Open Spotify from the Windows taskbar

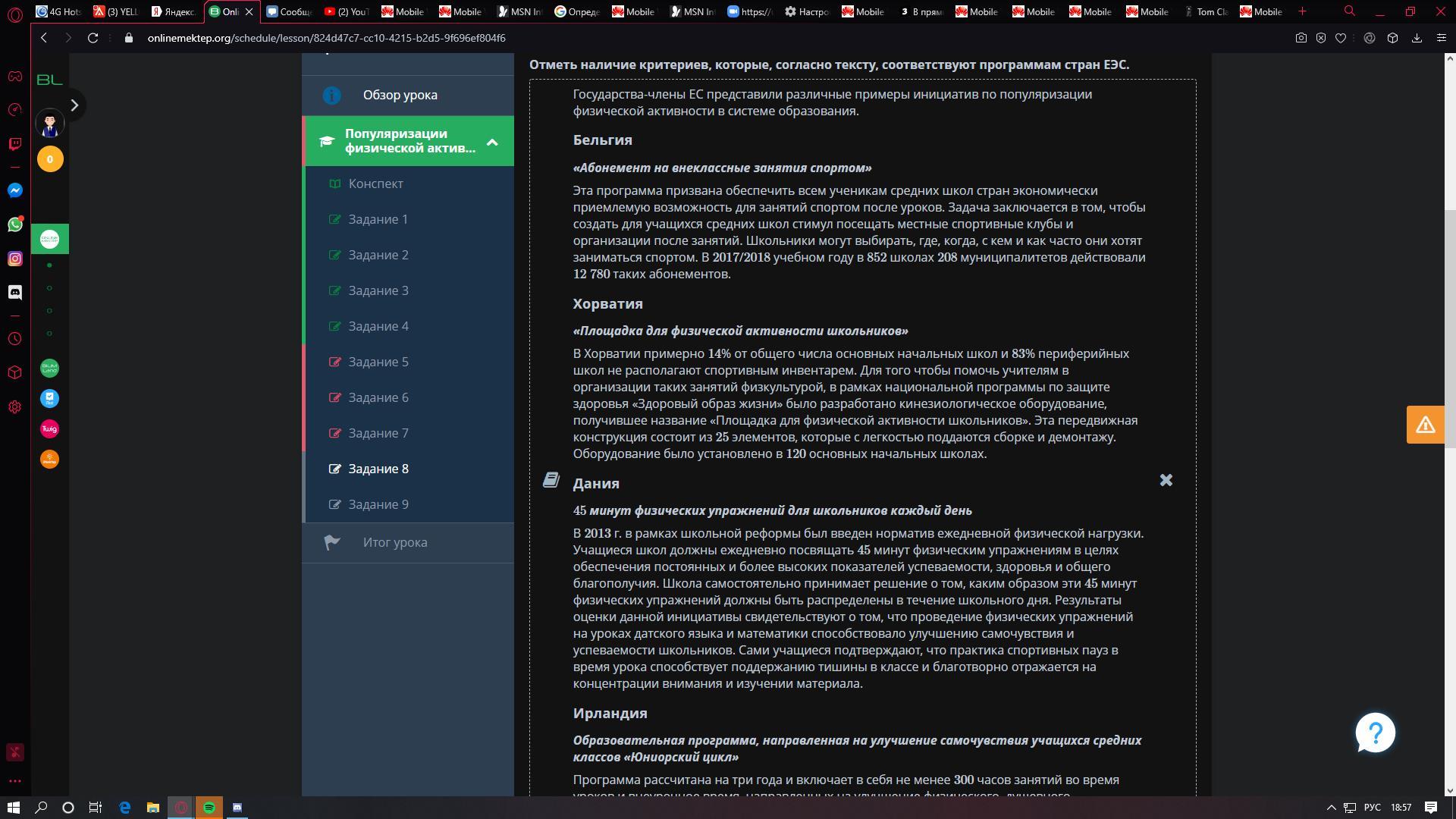[209, 808]
